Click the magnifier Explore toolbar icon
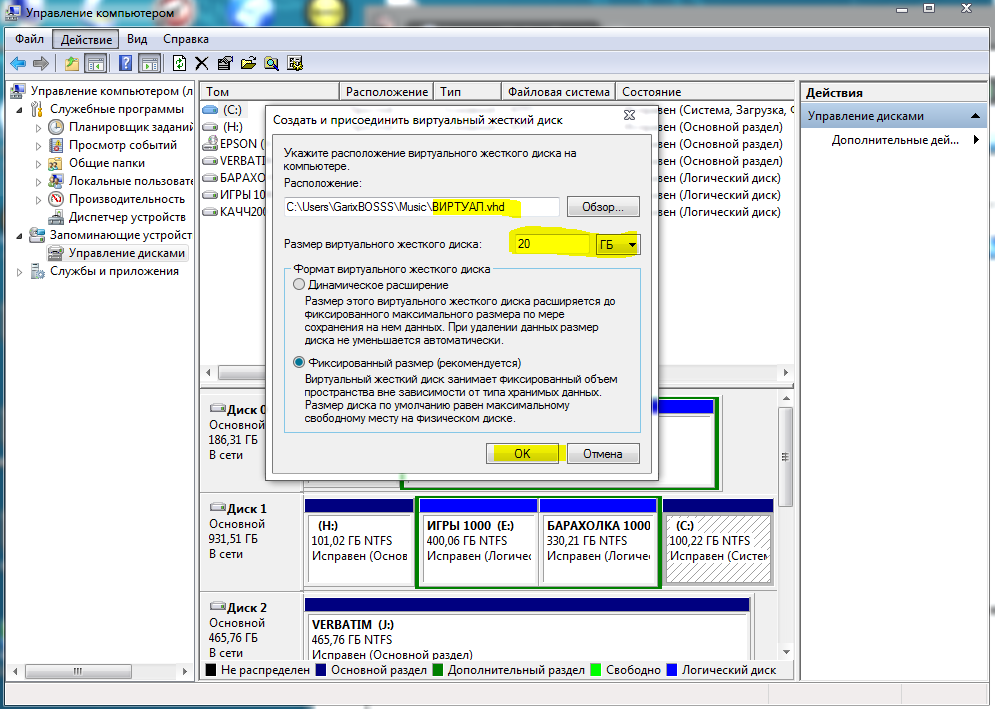995x709 pixels. (x=272, y=63)
